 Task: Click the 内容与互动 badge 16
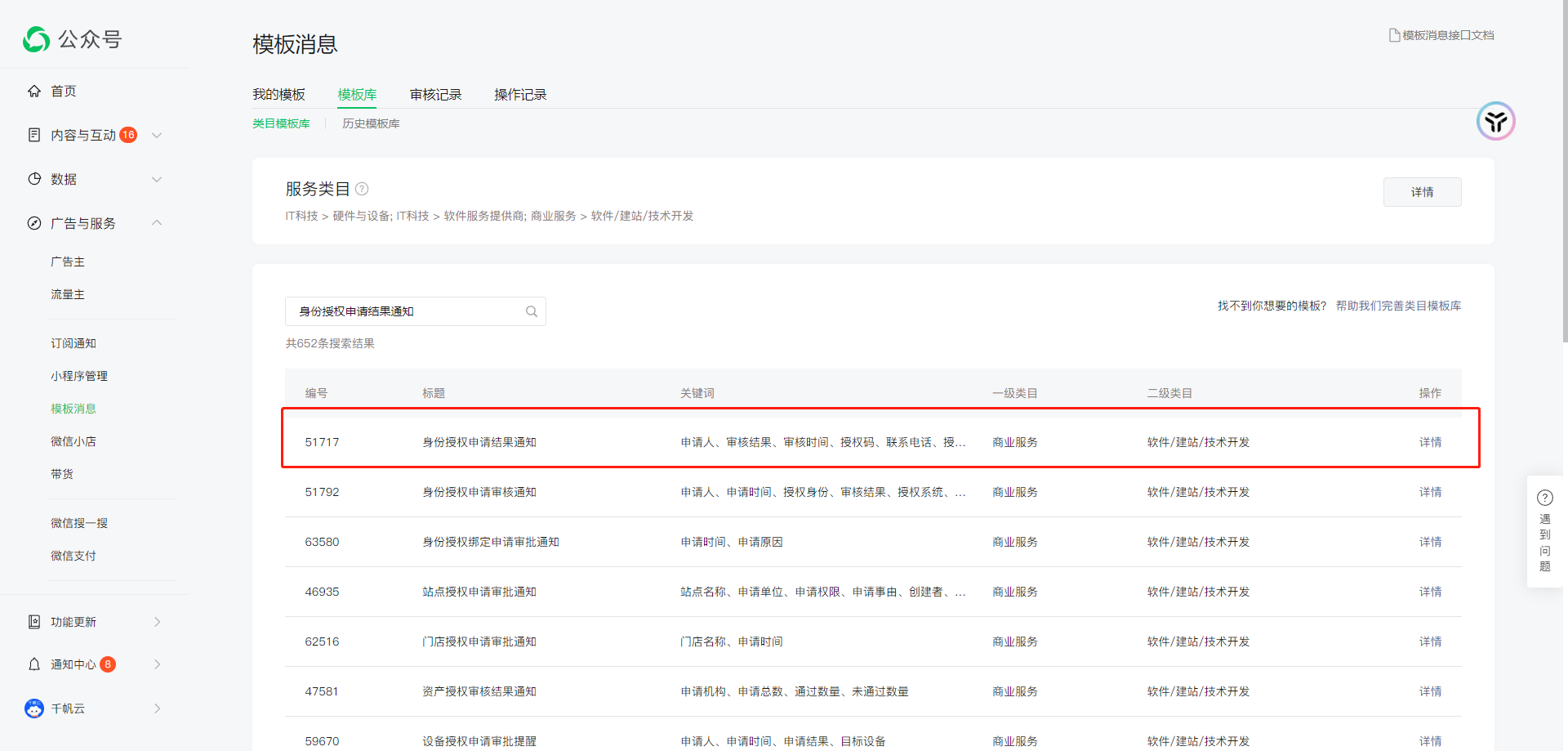[128, 135]
